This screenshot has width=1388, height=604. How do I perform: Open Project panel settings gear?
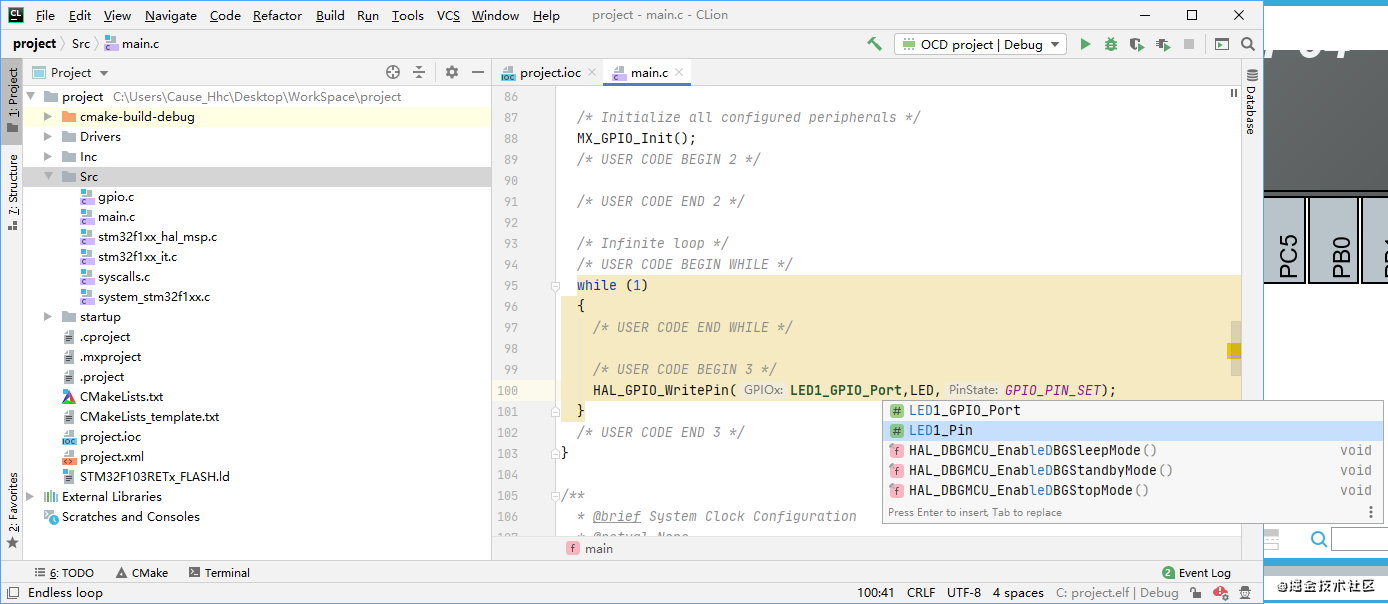(451, 72)
